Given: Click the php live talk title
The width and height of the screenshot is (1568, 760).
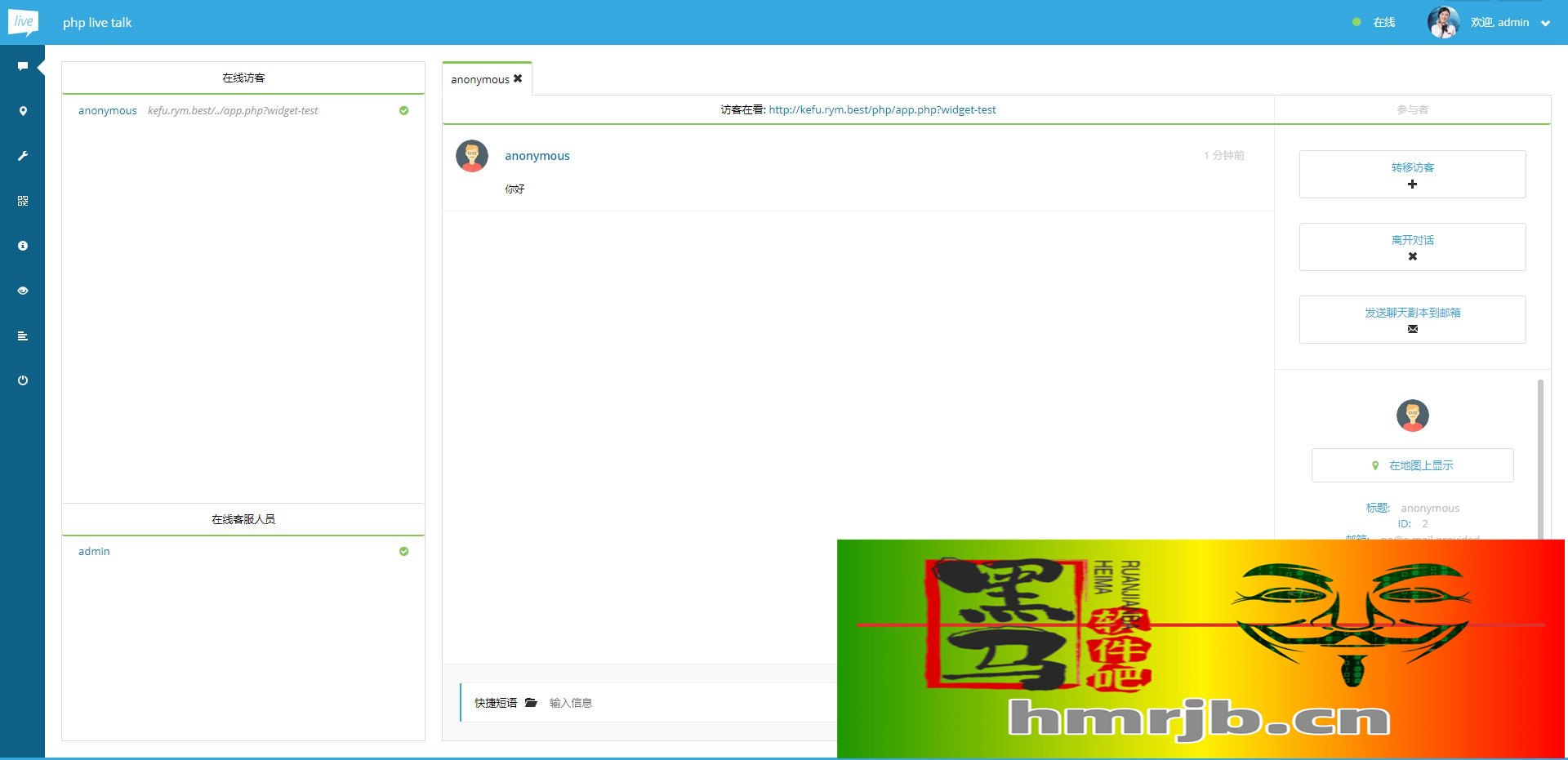Looking at the screenshot, I should tap(97, 22).
